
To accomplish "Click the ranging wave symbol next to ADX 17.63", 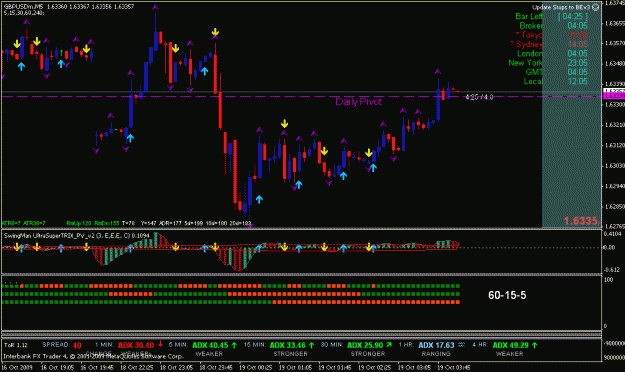I will coord(461,345).
